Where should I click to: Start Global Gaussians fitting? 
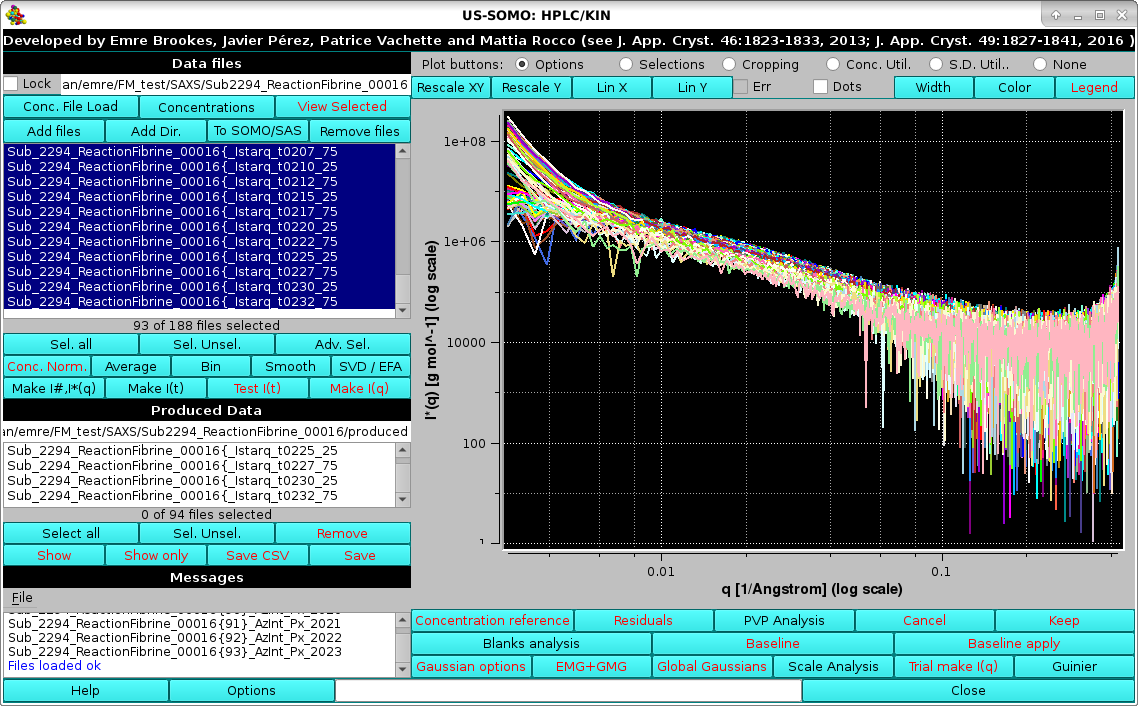pos(712,666)
